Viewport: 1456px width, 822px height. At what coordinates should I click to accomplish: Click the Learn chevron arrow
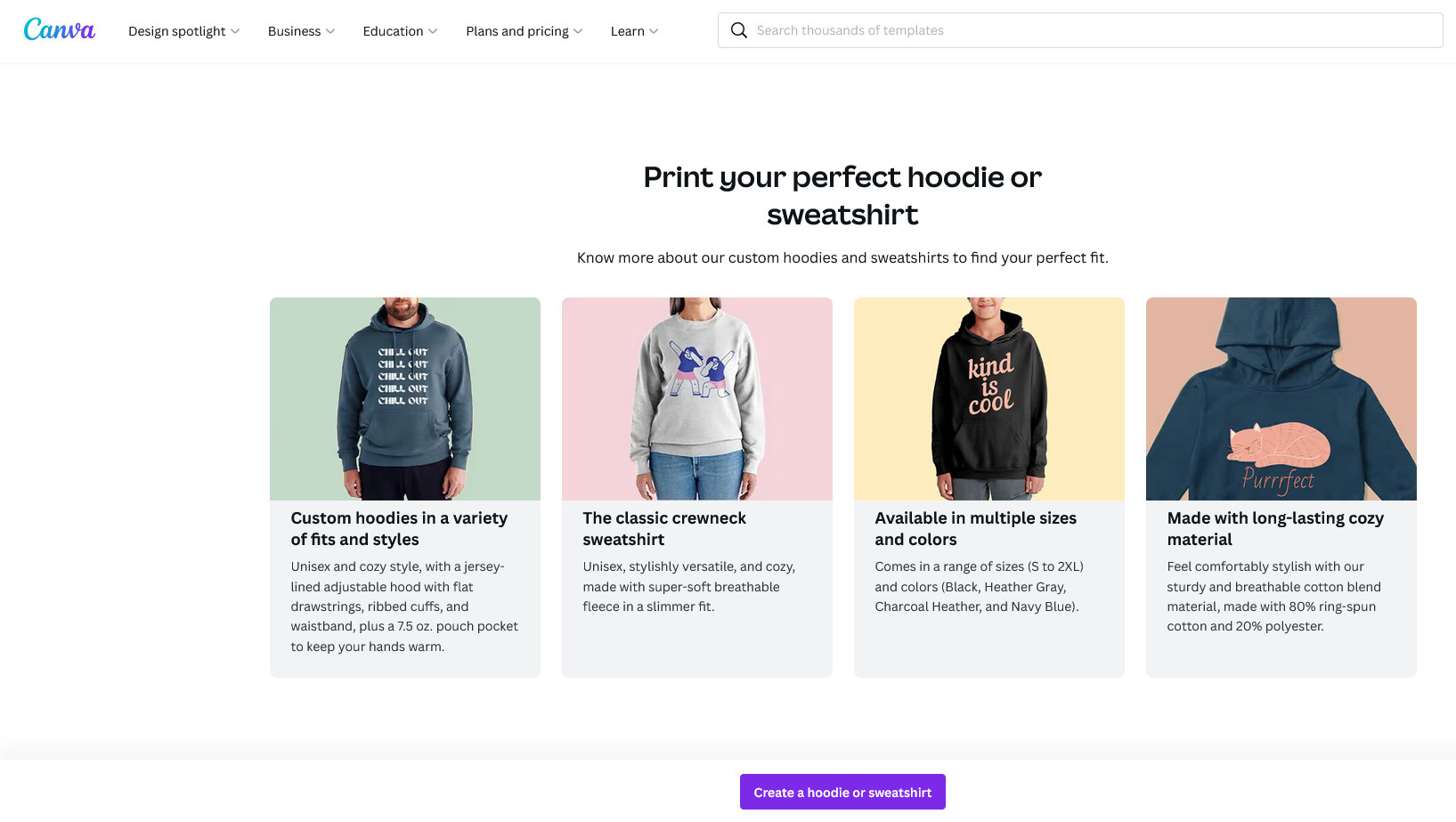[x=654, y=31]
